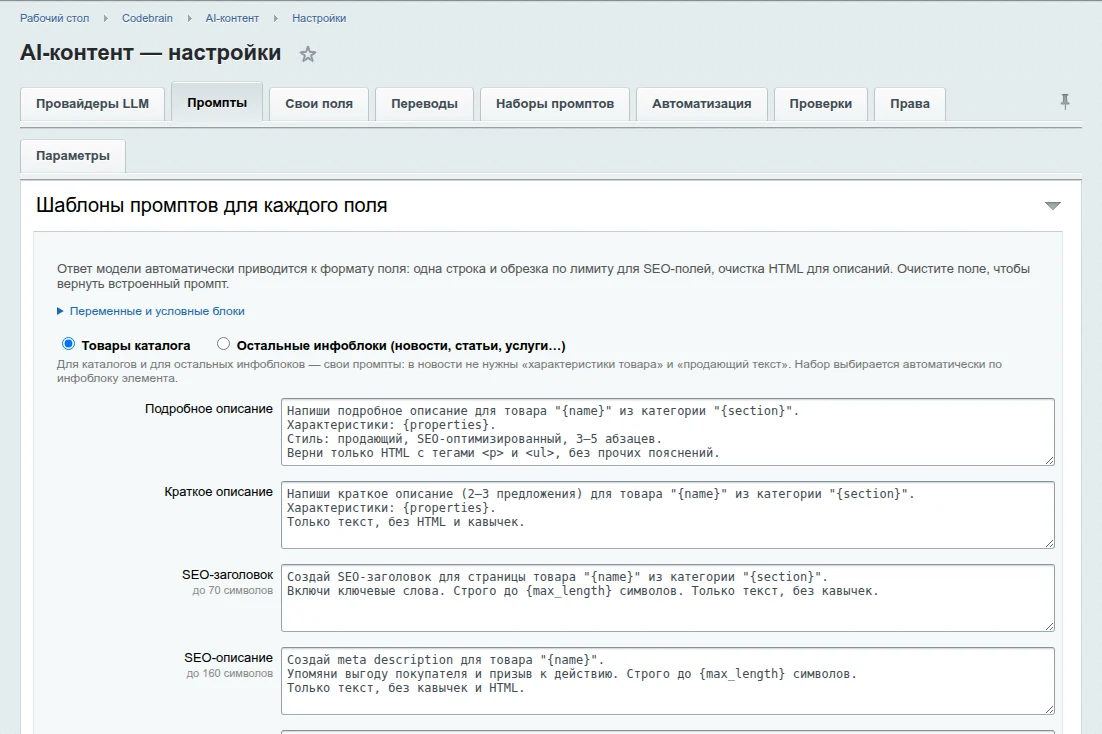Select the Остальные инфоблоки radio button
The width and height of the screenshot is (1102, 734).
click(223, 344)
